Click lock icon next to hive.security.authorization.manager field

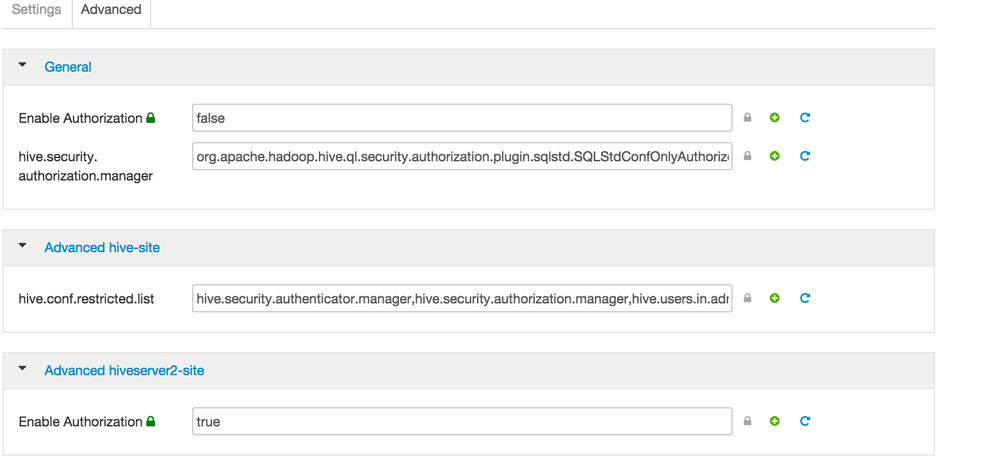point(747,156)
